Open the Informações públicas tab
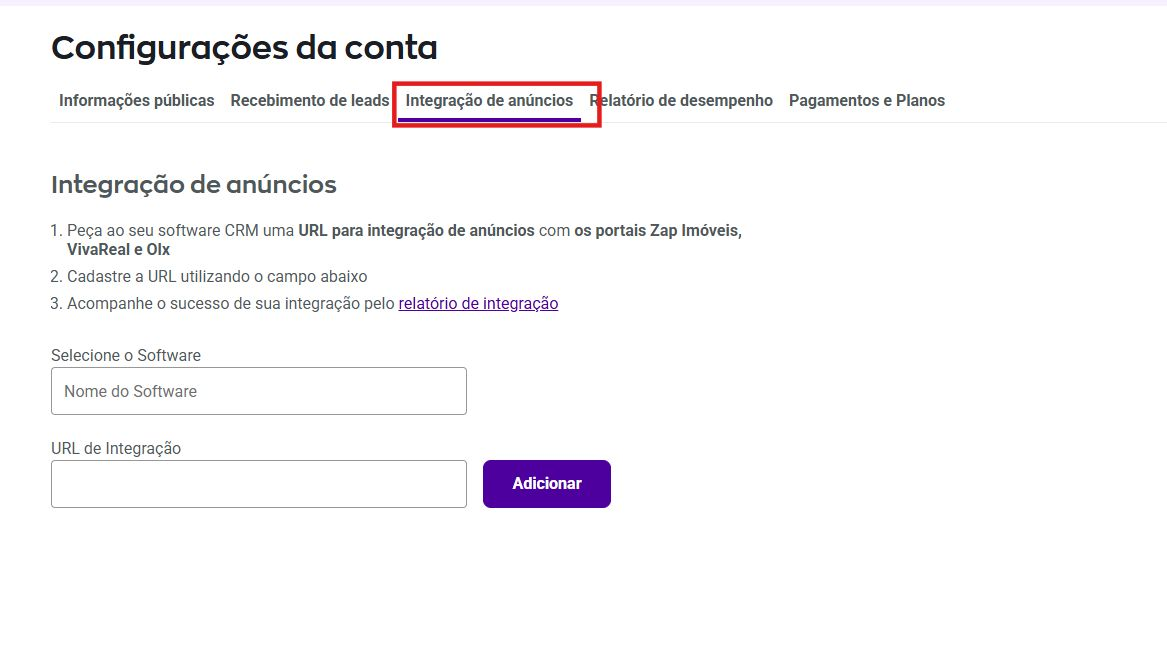Screen dimensions: 1167x666 136,101
